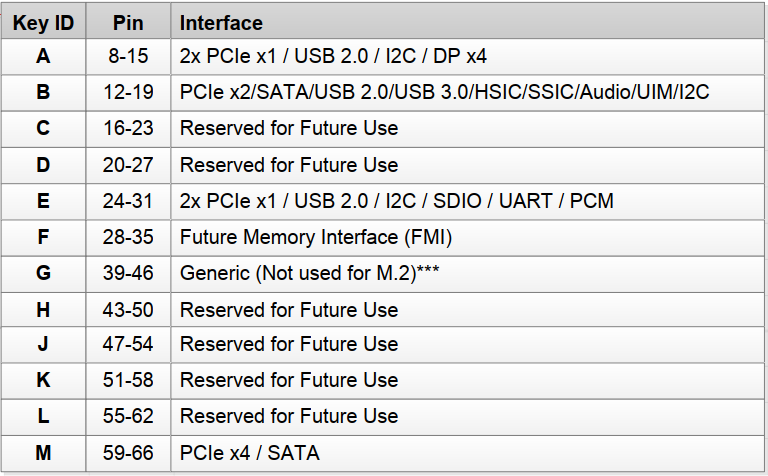Click pin range 12-19

coord(130,93)
